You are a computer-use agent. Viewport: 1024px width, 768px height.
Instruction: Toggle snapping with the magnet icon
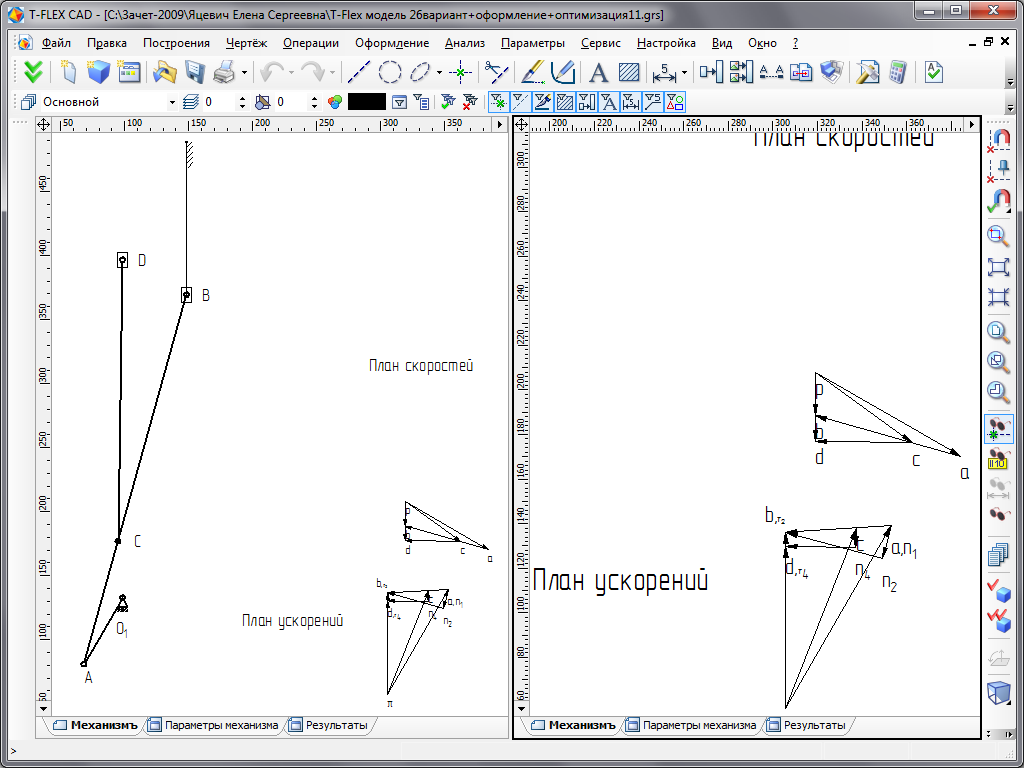coord(998,202)
